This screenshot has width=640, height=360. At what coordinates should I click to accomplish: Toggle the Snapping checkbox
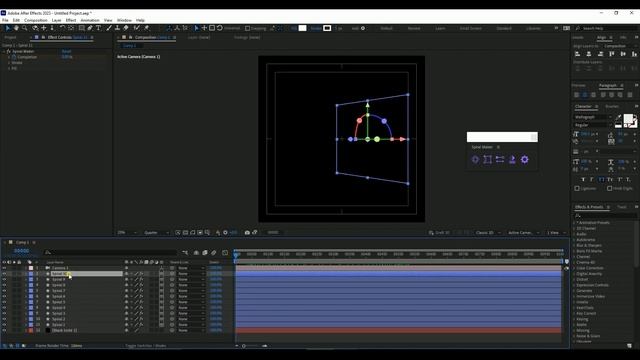tap(247, 28)
